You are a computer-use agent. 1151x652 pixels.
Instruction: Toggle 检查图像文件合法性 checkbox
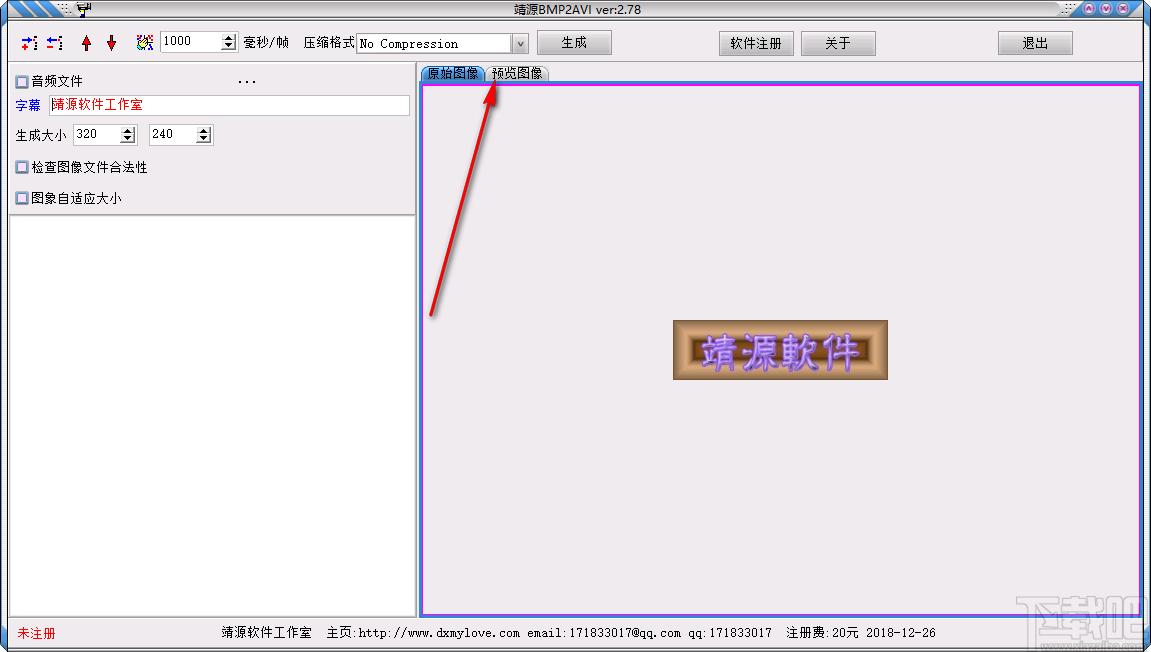(22, 167)
